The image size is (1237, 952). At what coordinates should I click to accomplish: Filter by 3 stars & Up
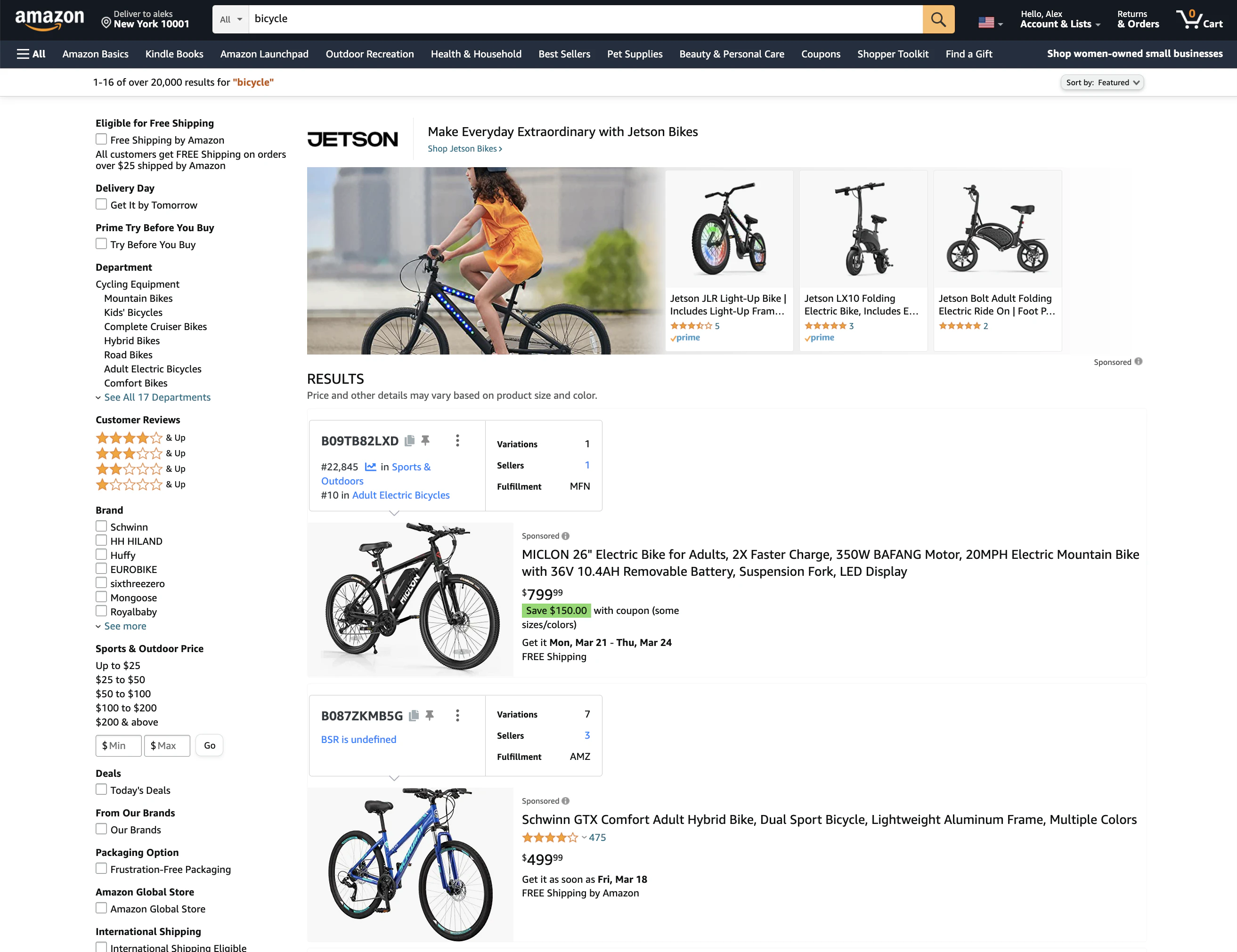tap(140, 453)
